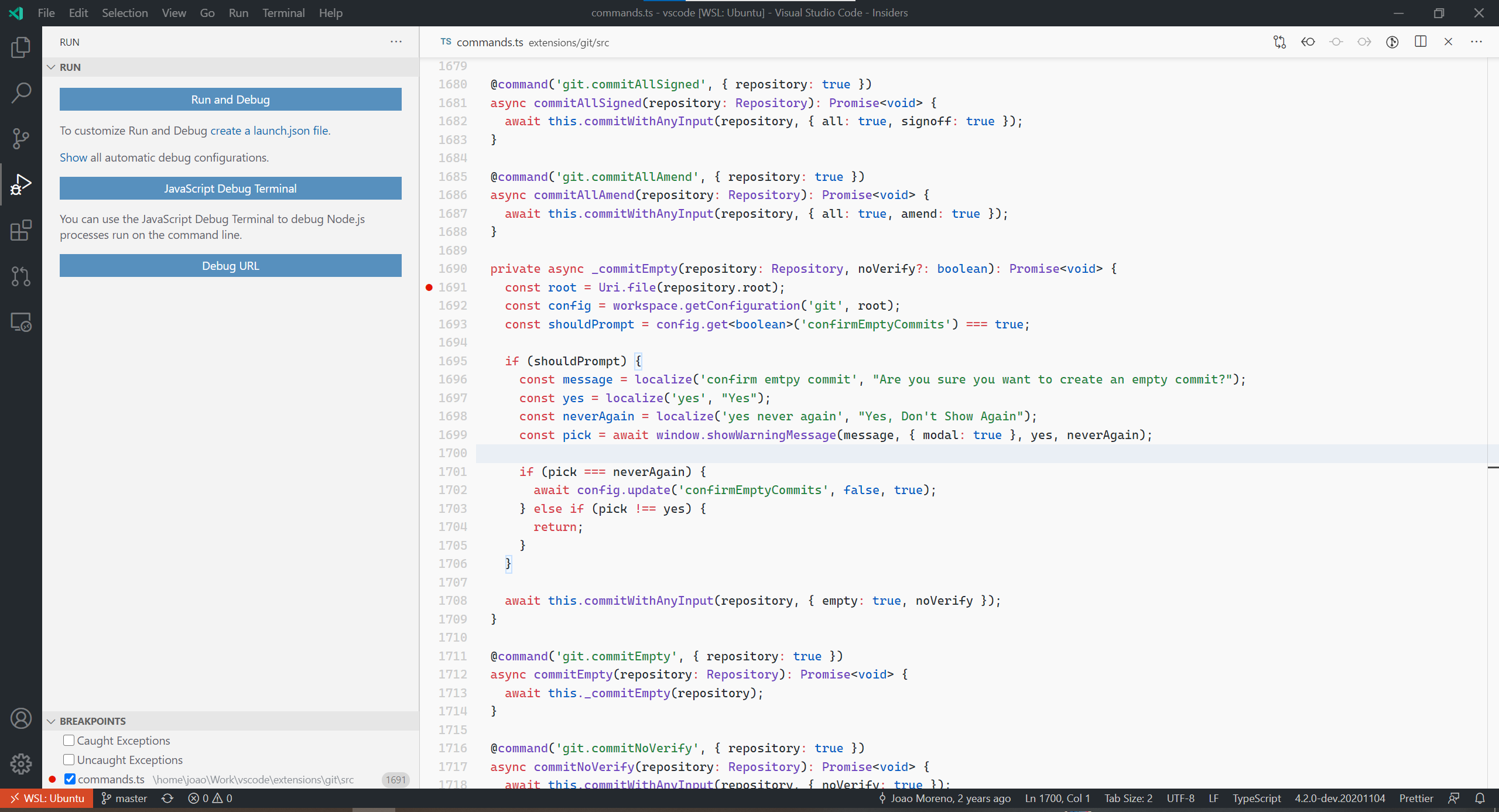Open the GitHub Pull Requests view icon
The width and height of the screenshot is (1499, 812).
21,276
